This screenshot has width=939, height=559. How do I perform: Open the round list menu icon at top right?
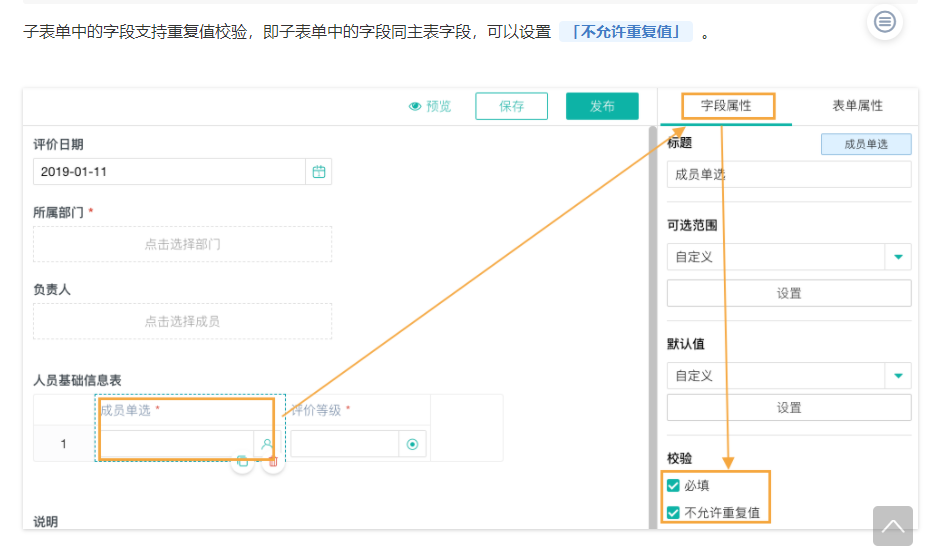[884, 21]
